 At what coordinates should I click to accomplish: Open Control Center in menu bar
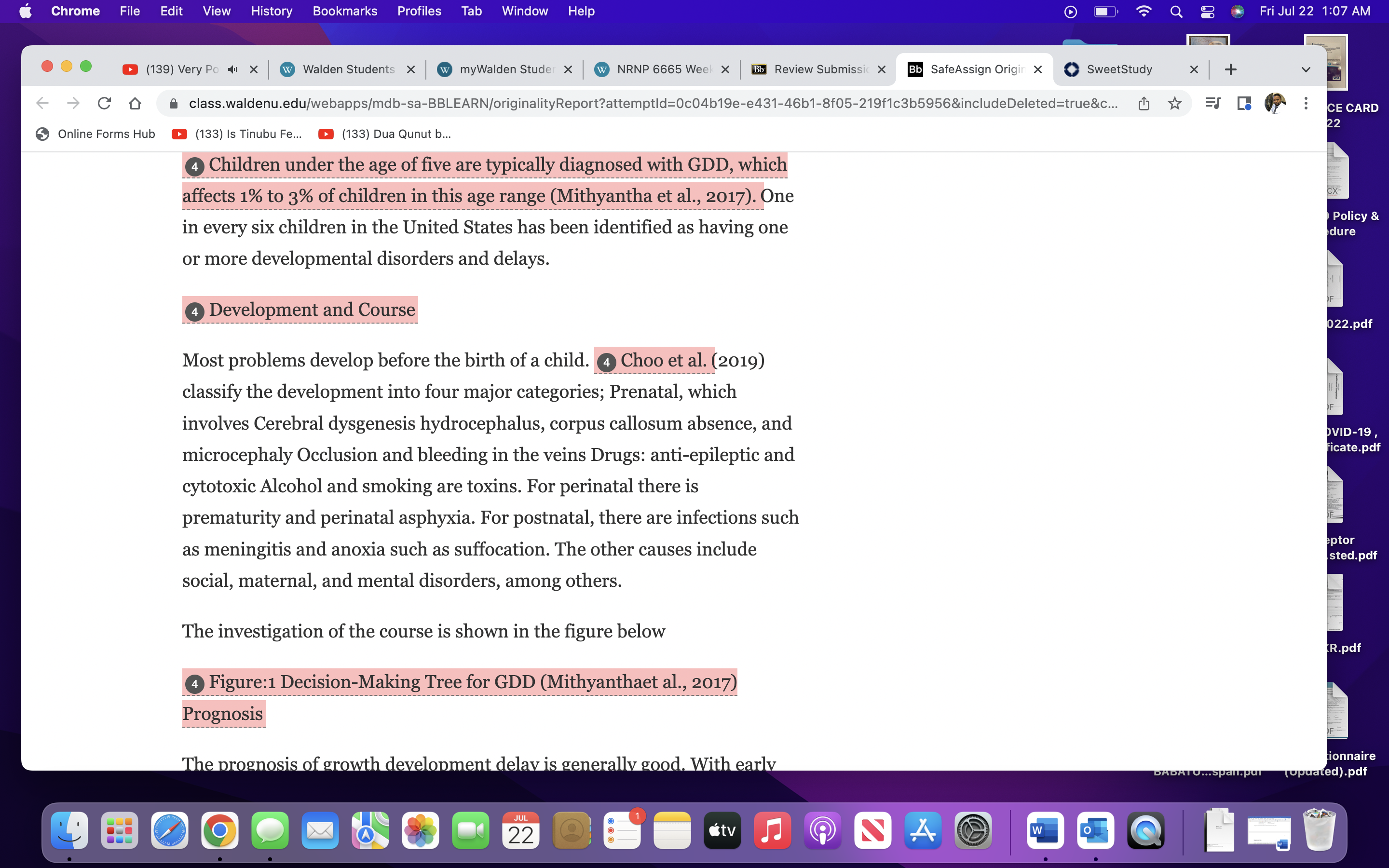tap(1207, 11)
